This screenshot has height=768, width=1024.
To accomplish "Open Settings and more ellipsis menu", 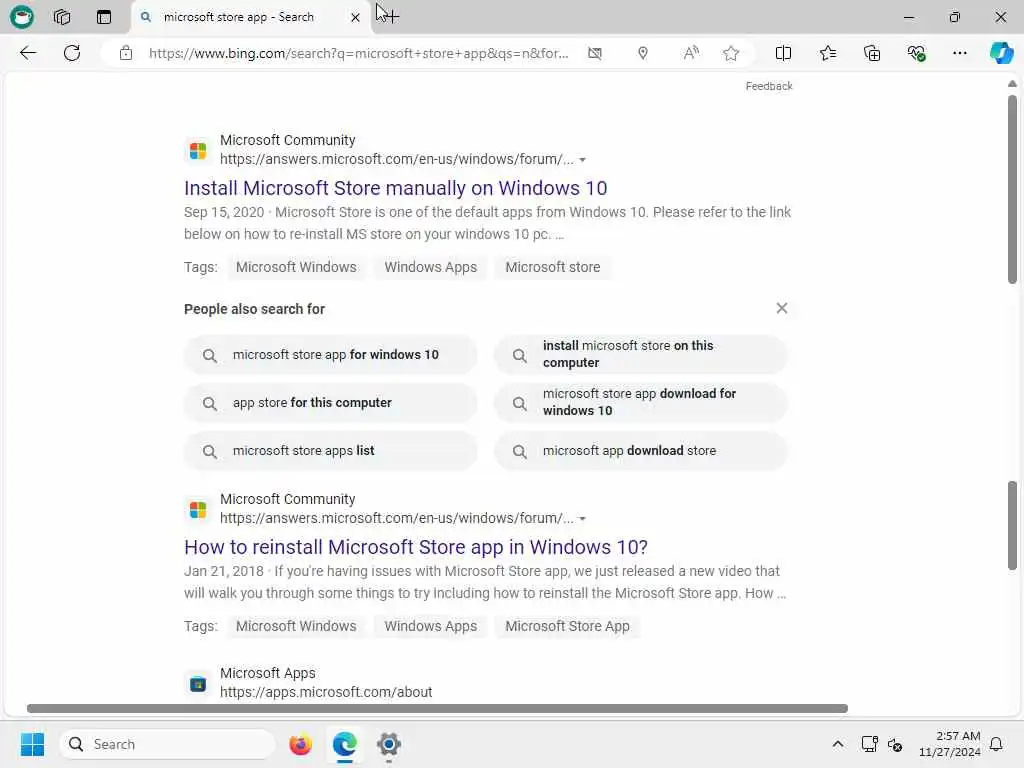I will coord(959,53).
